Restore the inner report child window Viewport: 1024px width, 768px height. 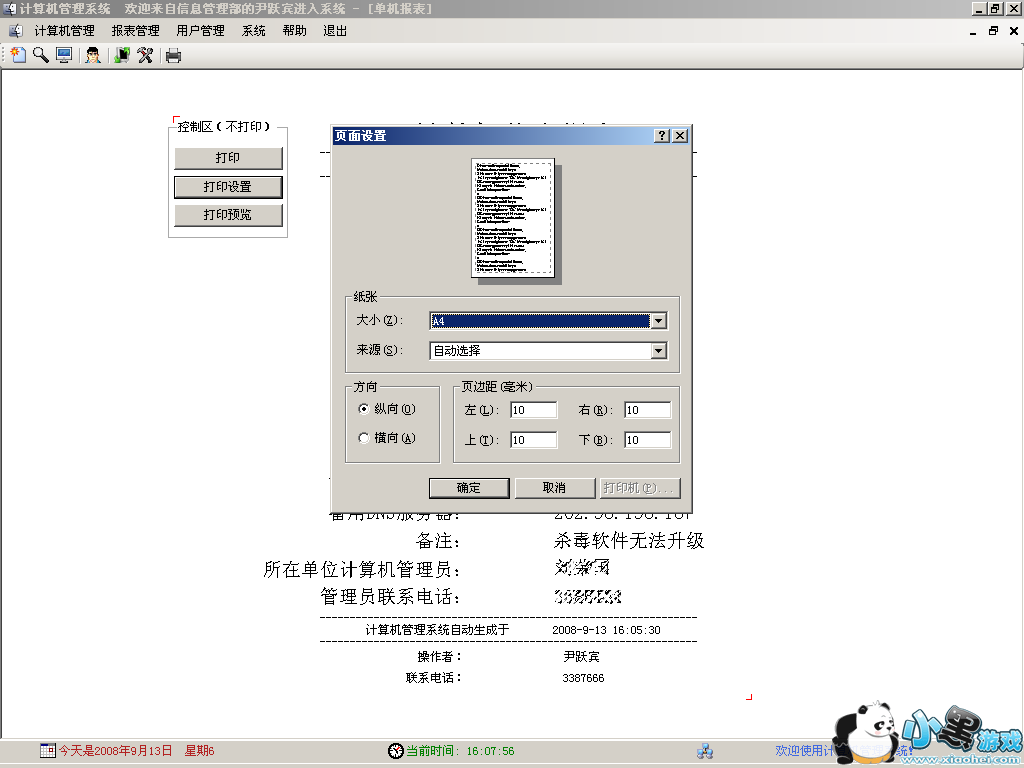coord(993,31)
